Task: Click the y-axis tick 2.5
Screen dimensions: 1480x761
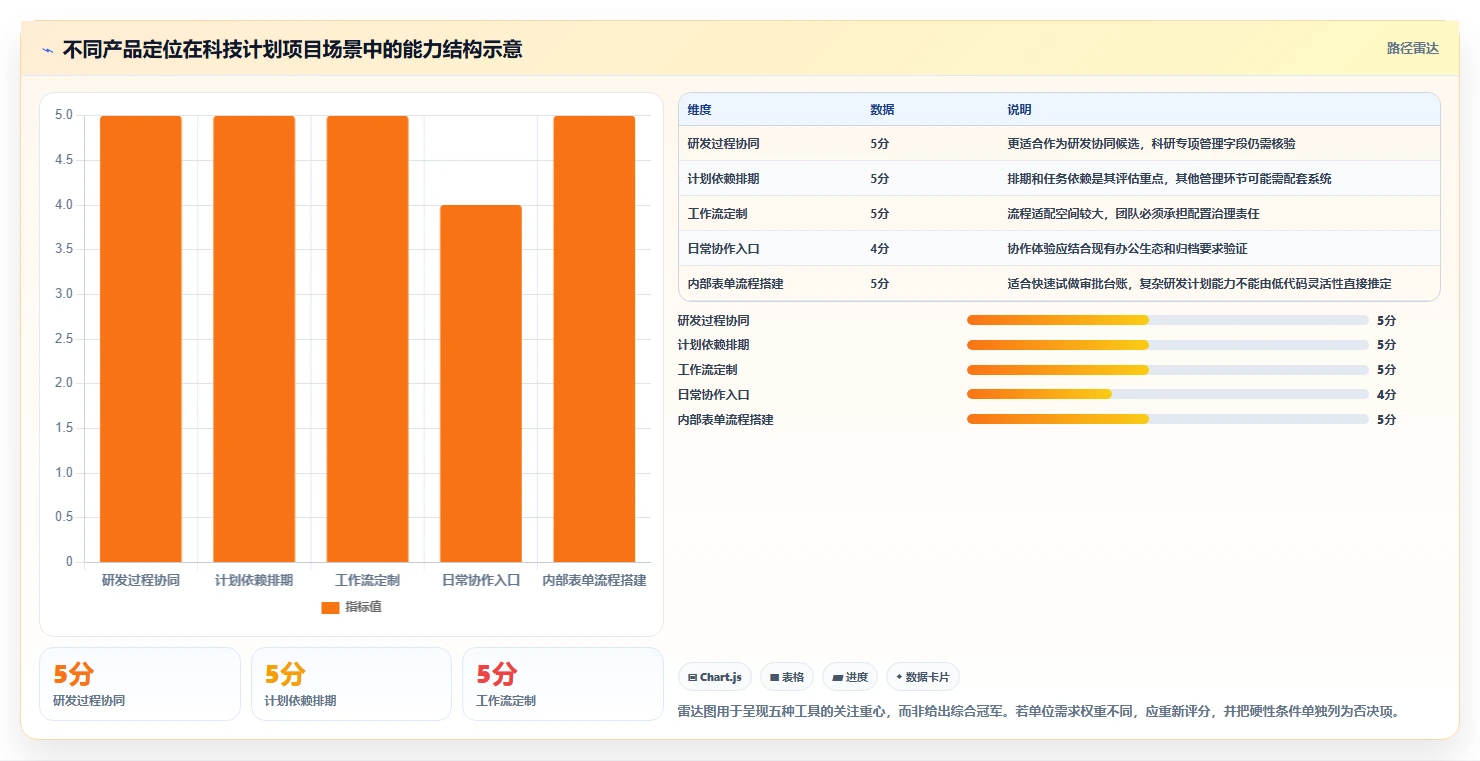Action: coord(64,339)
